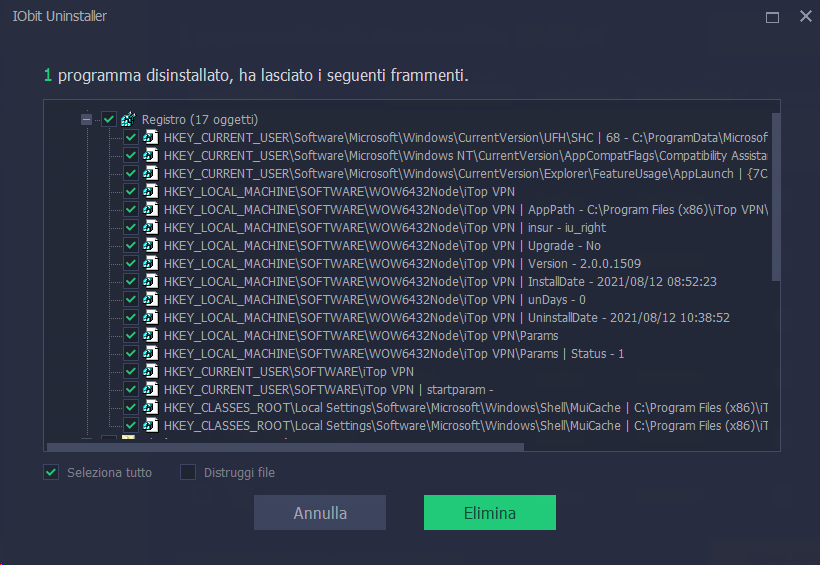Uncheck the AppPath entry checkbox
Screen dimensions: 820x565
pyautogui.click(x=131, y=210)
